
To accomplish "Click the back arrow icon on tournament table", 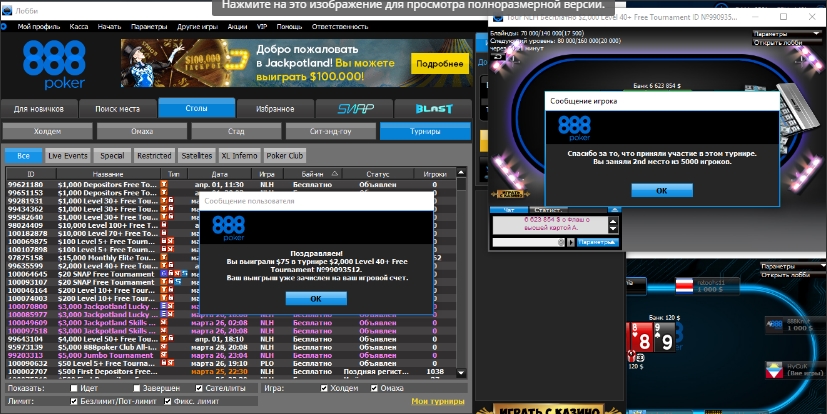I will [x=497, y=57].
